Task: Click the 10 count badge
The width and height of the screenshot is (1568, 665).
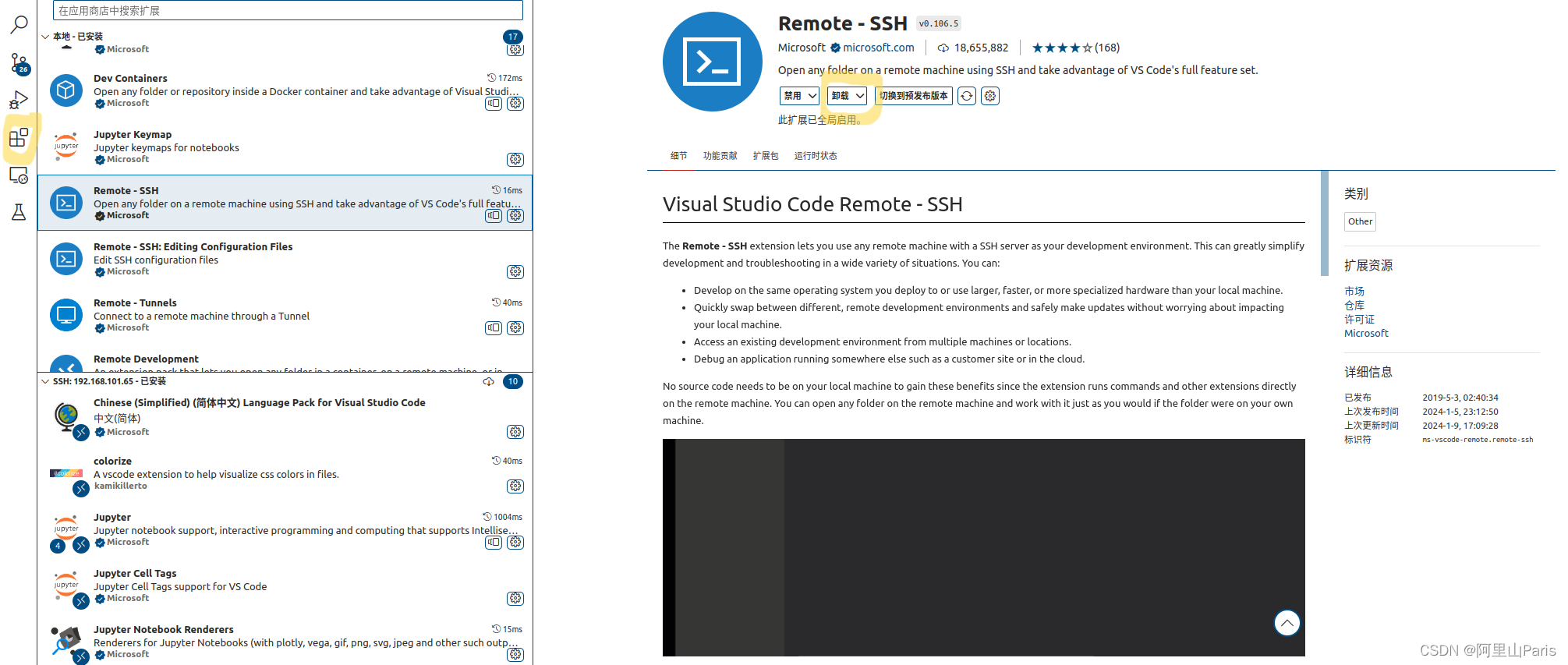Action: pos(513,381)
